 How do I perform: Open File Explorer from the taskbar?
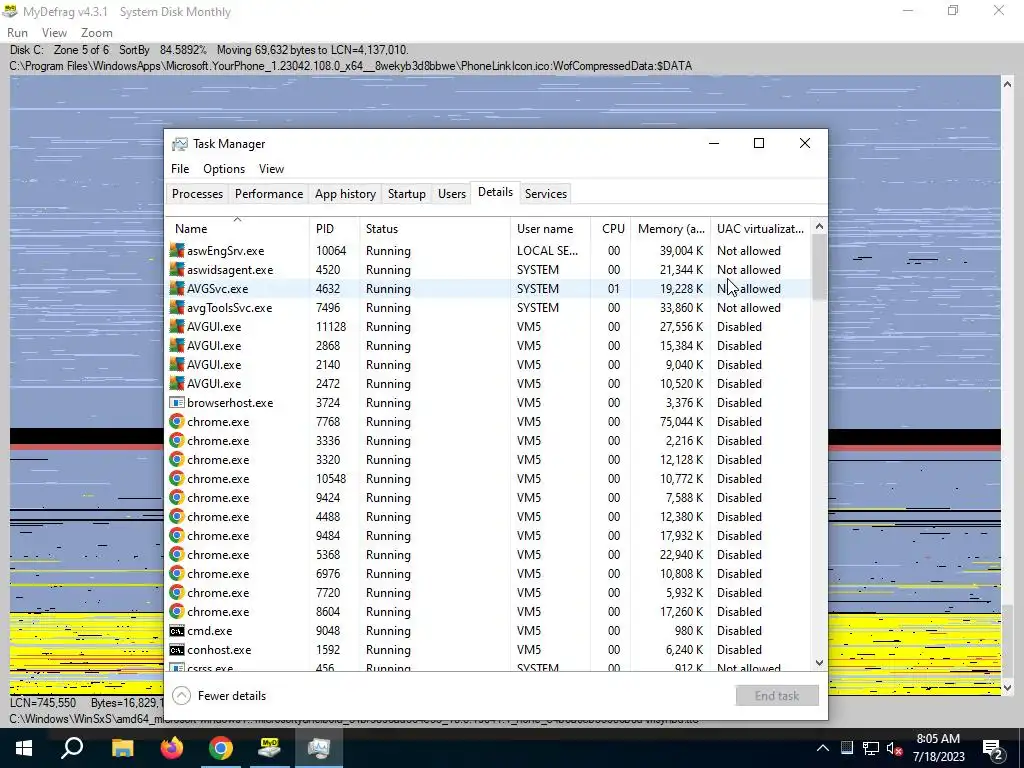coord(122,748)
